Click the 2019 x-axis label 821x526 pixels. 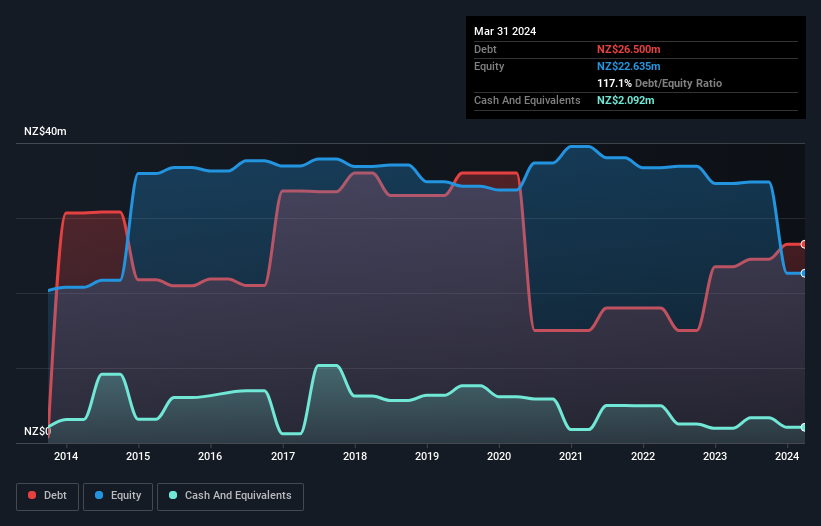427,456
